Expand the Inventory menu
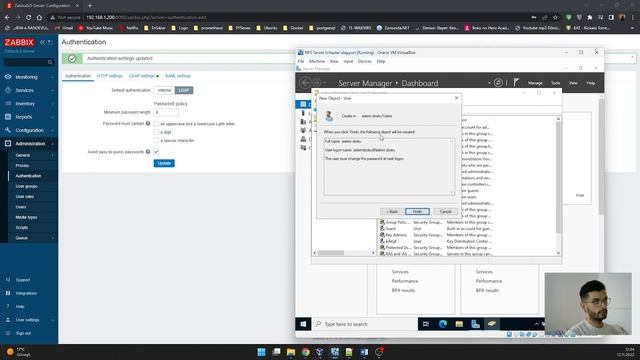This screenshot has width=640, height=360. [29, 104]
